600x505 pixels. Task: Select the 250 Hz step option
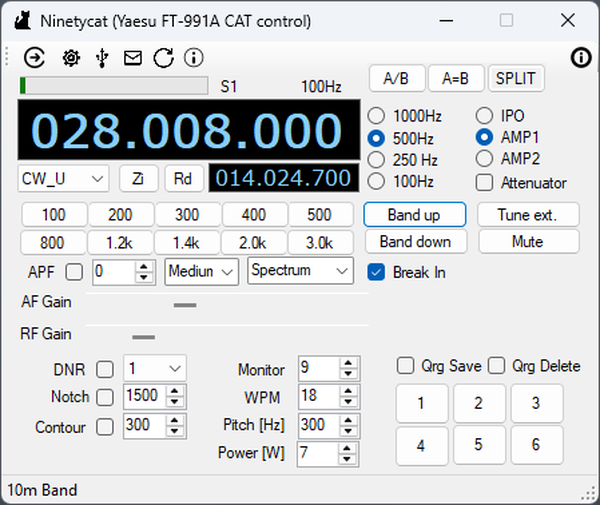(376, 160)
